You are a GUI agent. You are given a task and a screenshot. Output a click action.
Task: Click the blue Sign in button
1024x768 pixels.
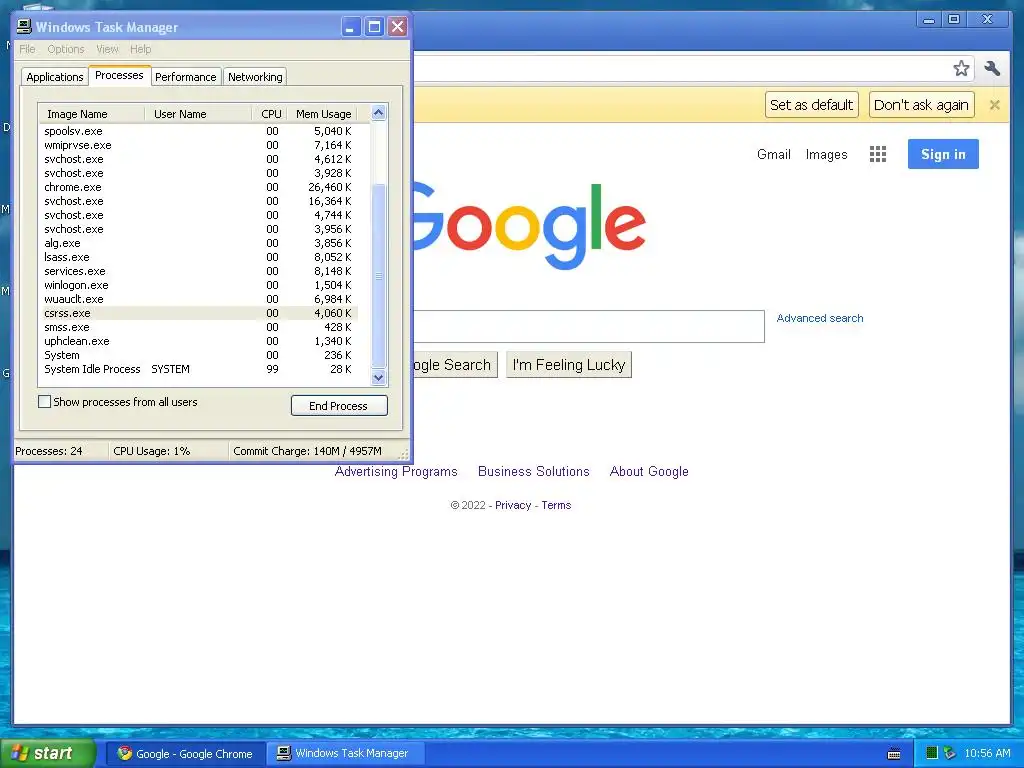[943, 154]
